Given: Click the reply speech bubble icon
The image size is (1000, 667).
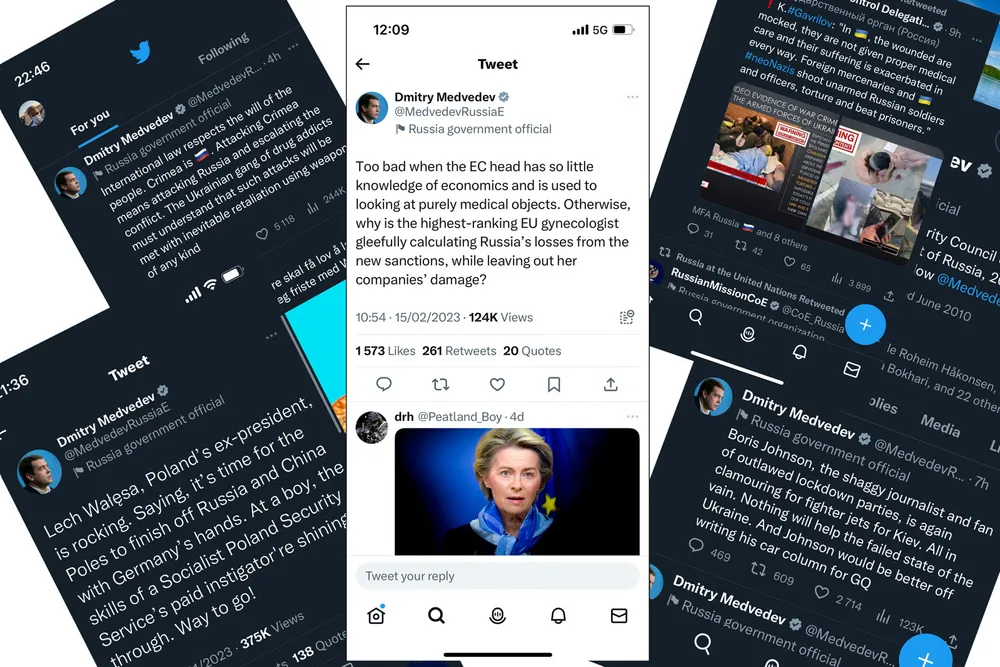Looking at the screenshot, I should [384, 384].
